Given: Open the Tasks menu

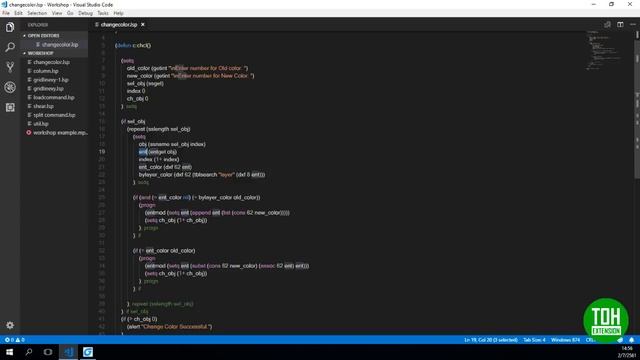Looking at the screenshot, I should (x=103, y=13).
